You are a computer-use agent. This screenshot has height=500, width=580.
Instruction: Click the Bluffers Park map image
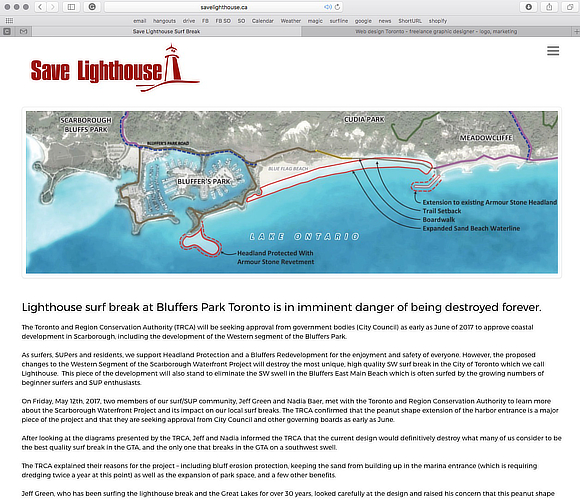[292, 192]
